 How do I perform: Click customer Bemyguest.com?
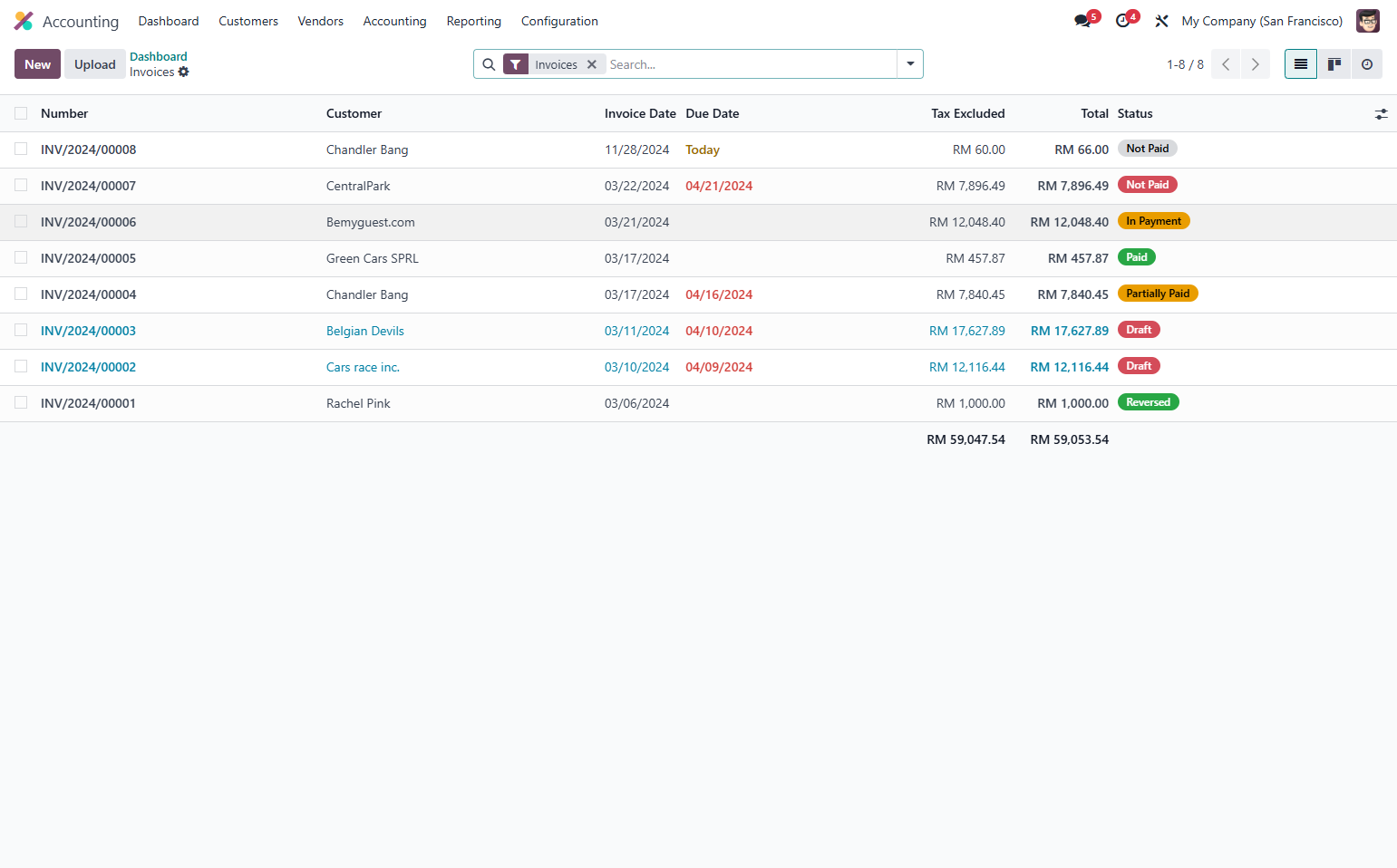(x=371, y=222)
